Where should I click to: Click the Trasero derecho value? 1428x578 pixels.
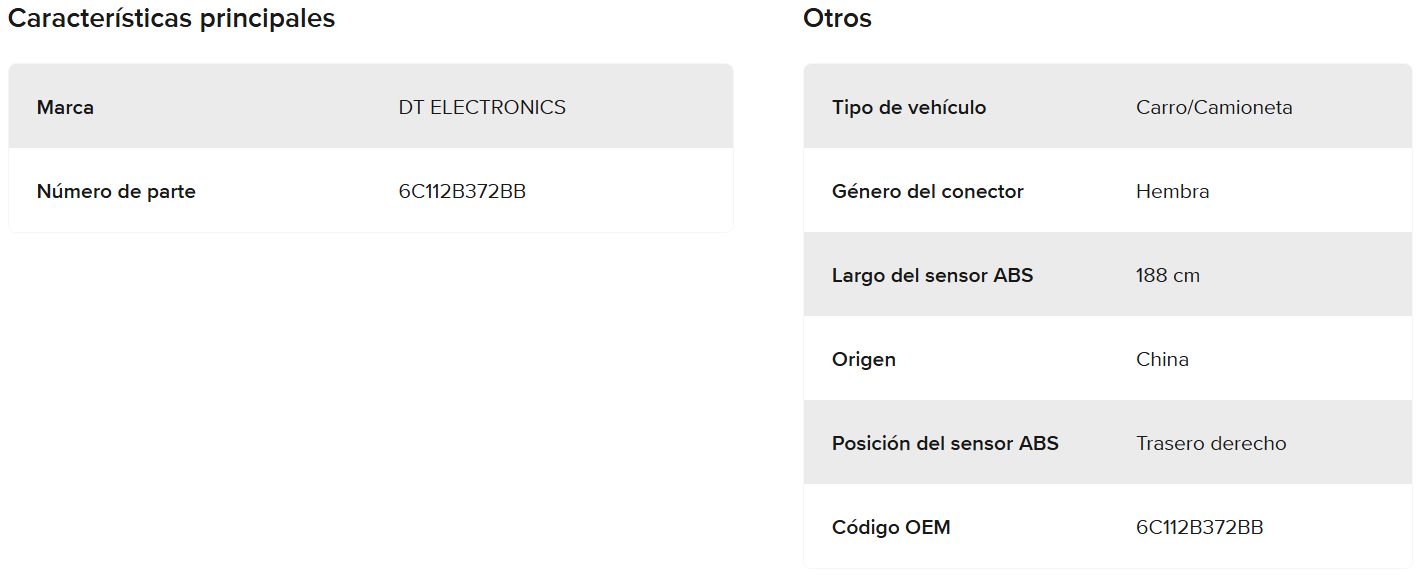click(x=1211, y=443)
